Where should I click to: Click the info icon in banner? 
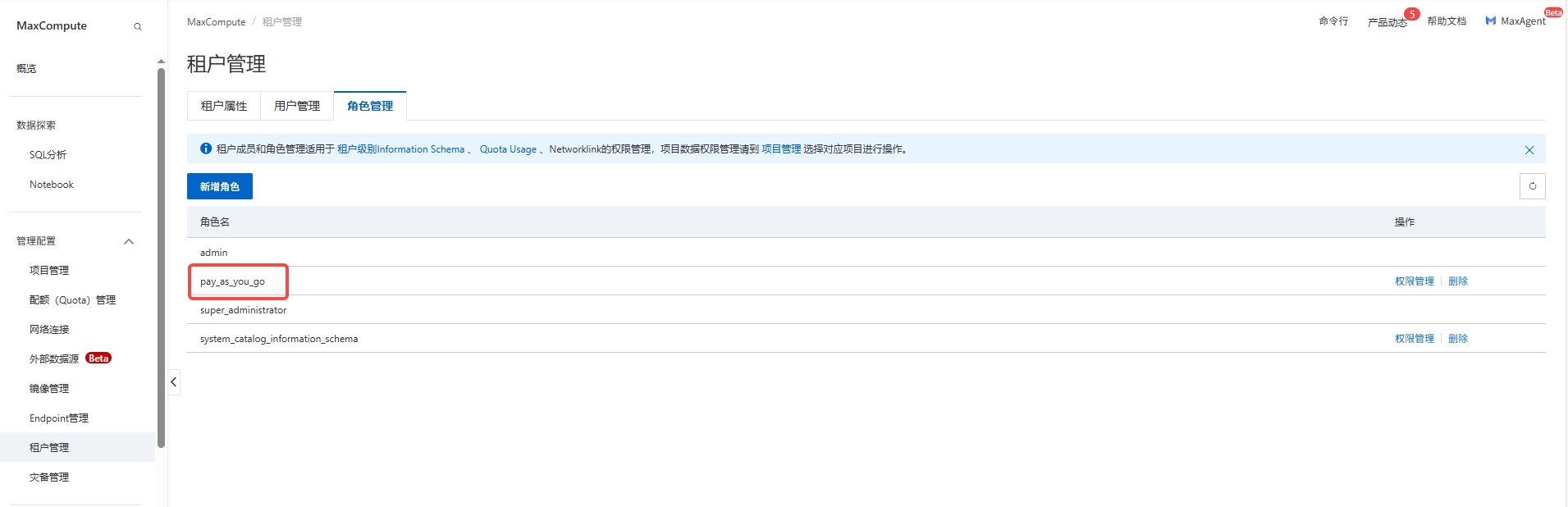pos(206,148)
